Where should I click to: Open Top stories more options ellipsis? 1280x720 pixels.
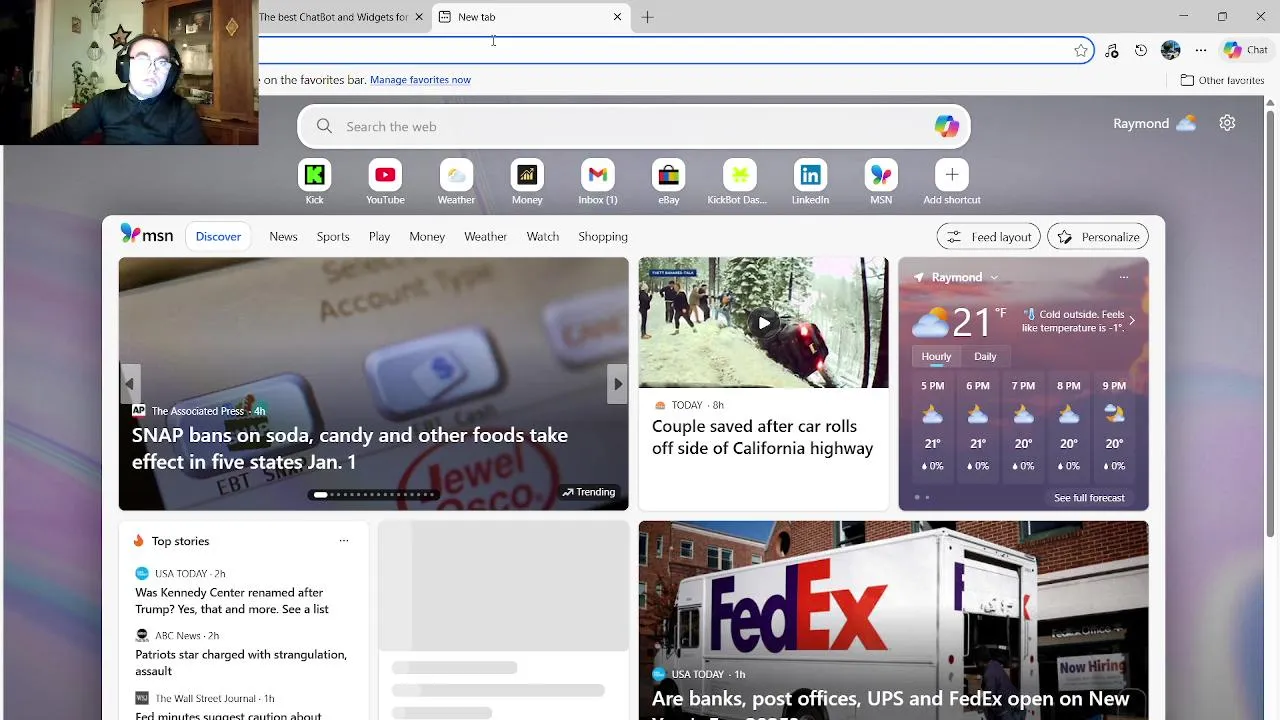pyautogui.click(x=344, y=541)
